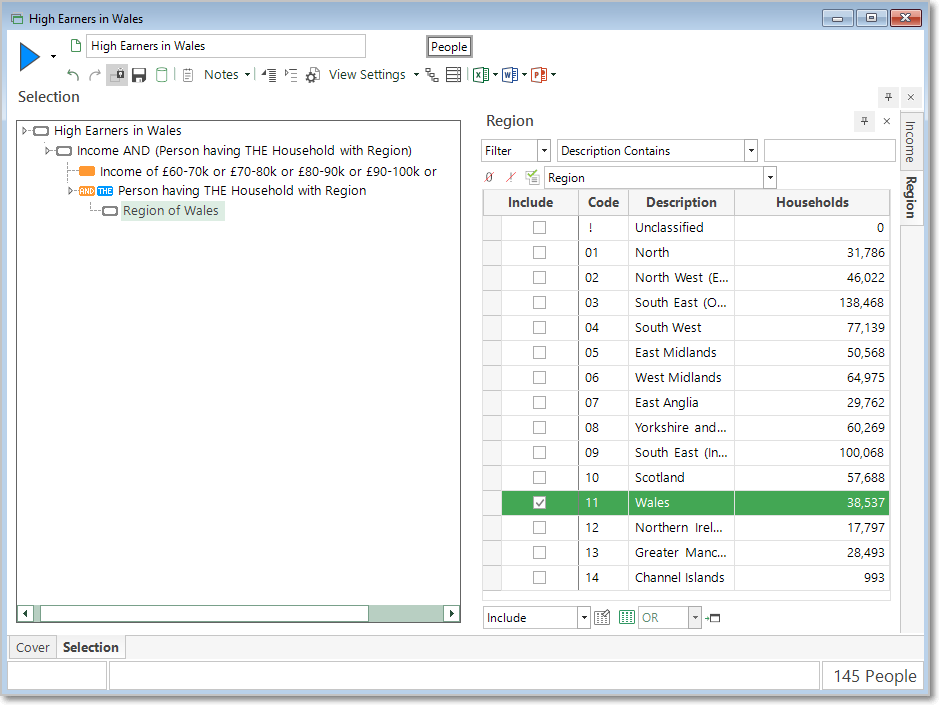Toggle the lock icon in the toolbar
The width and height of the screenshot is (939, 705).
point(117,75)
